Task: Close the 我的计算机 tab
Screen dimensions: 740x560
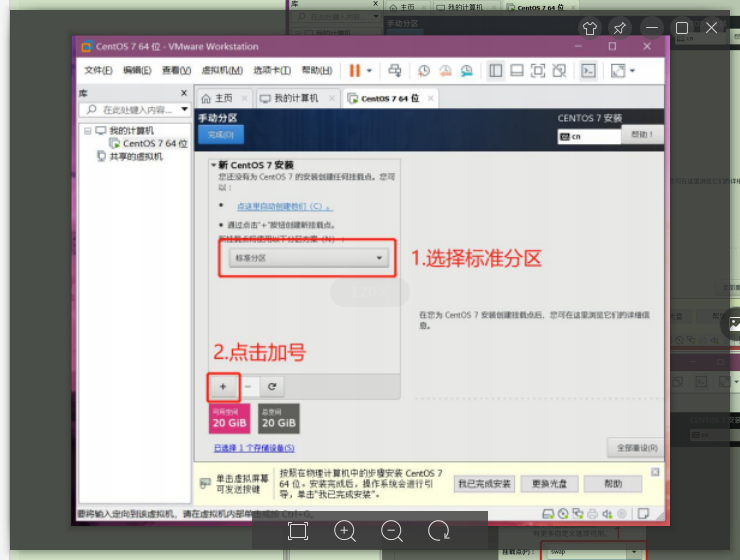Action: tap(332, 98)
